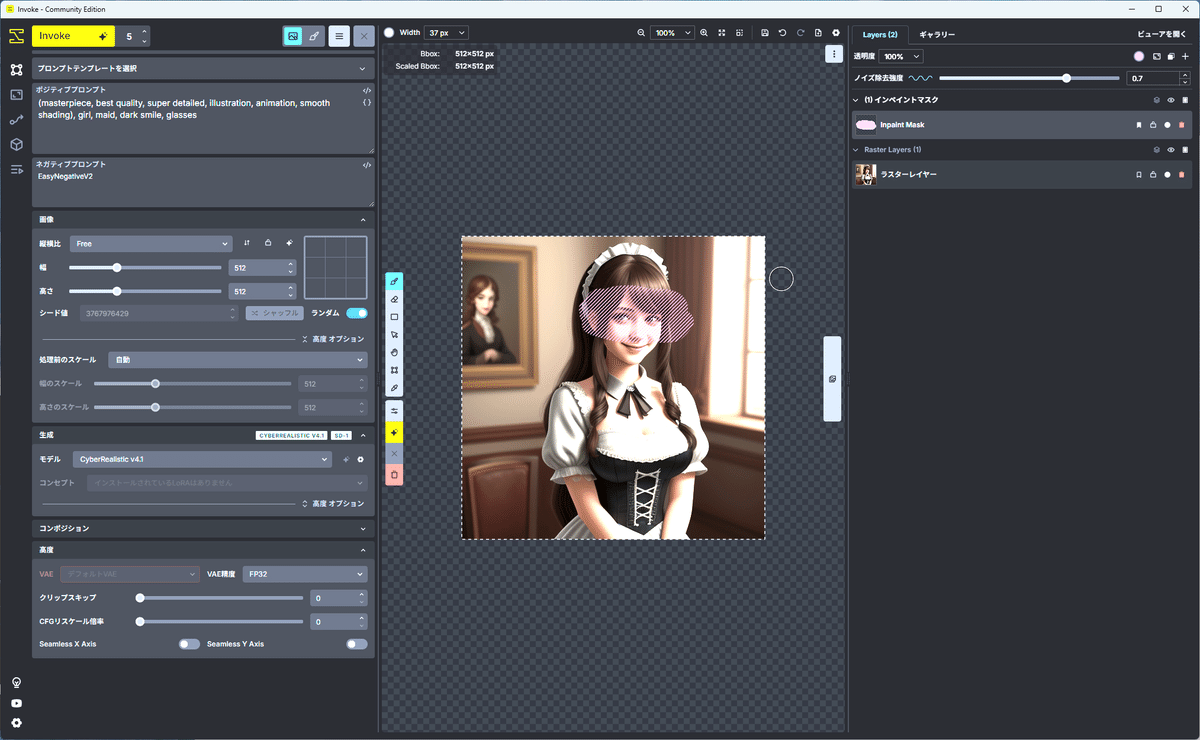This screenshot has height=740, width=1200.
Task: Open the queue panel in left sidebar
Action: coord(16,169)
